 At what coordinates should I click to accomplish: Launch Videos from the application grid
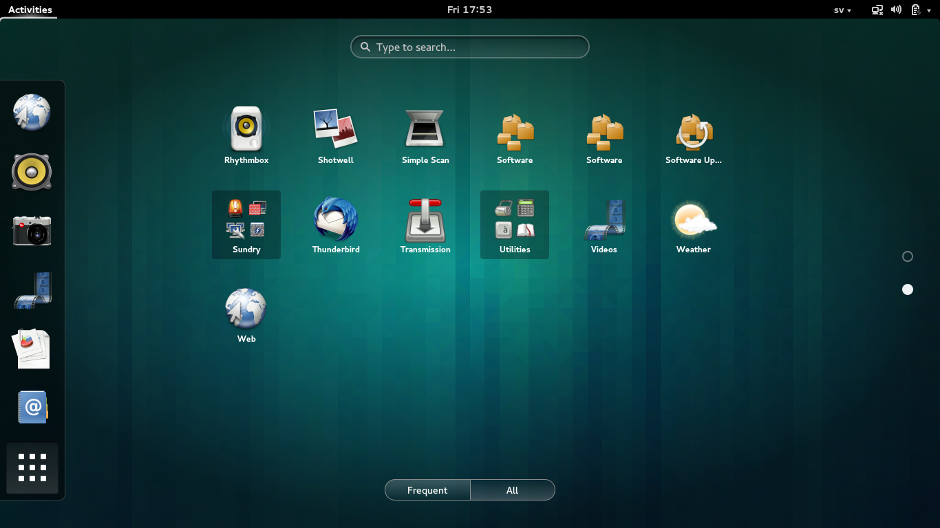point(604,225)
